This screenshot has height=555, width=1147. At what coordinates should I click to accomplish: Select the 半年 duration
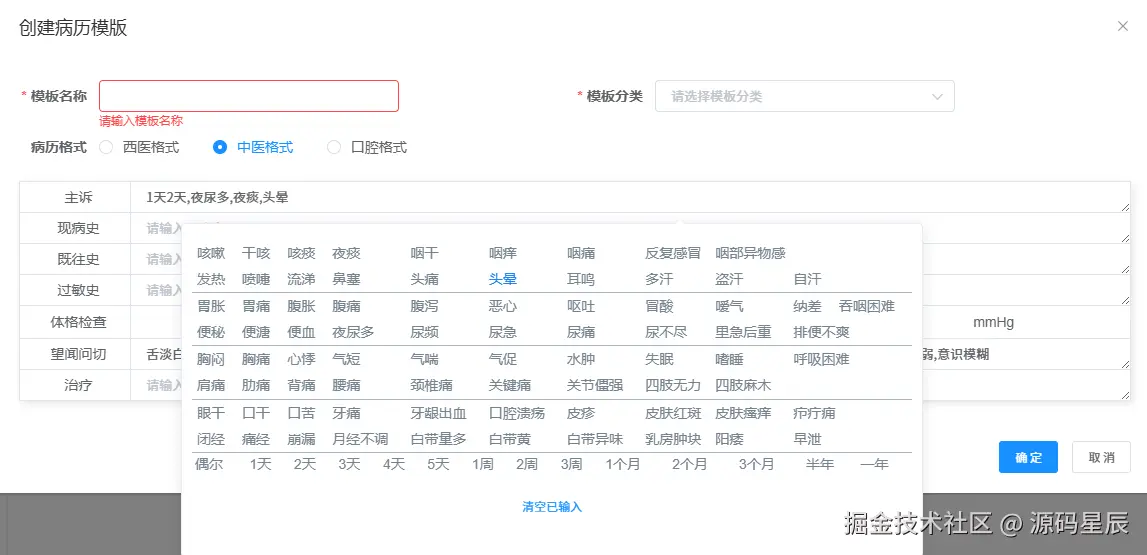[x=820, y=464]
